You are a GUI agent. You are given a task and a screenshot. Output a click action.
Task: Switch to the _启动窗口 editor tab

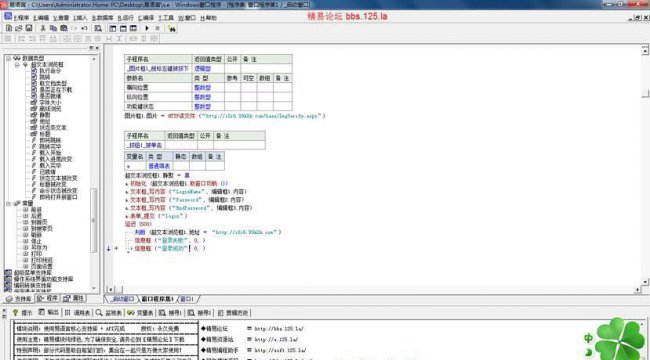(122, 299)
